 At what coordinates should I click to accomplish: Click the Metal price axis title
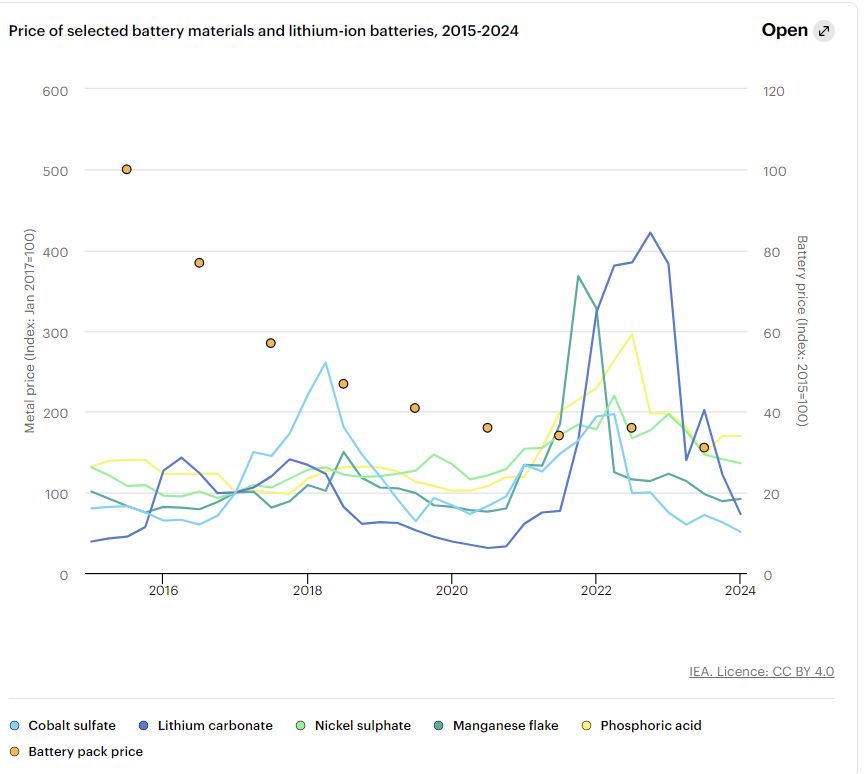pyautogui.click(x=30, y=330)
